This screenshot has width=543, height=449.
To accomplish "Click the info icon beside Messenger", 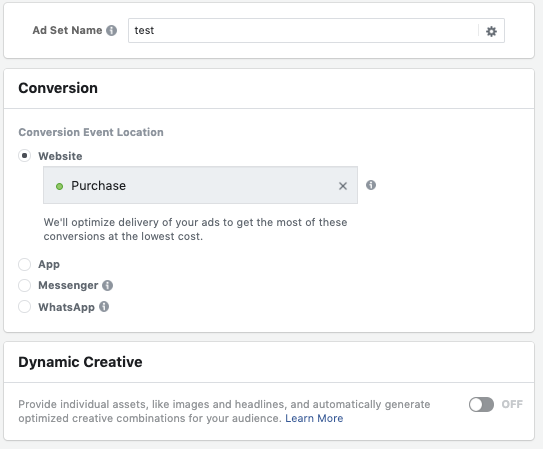I will click(x=107, y=285).
